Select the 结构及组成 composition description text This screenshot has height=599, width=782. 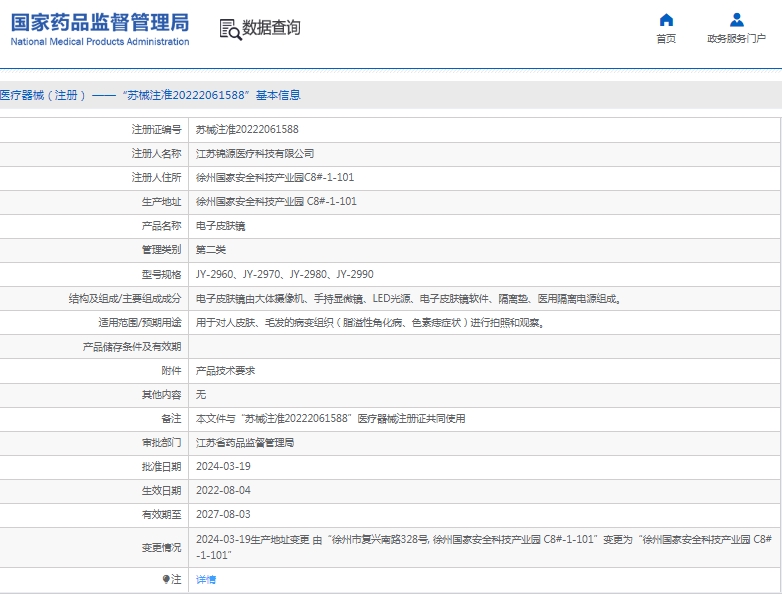(408, 299)
